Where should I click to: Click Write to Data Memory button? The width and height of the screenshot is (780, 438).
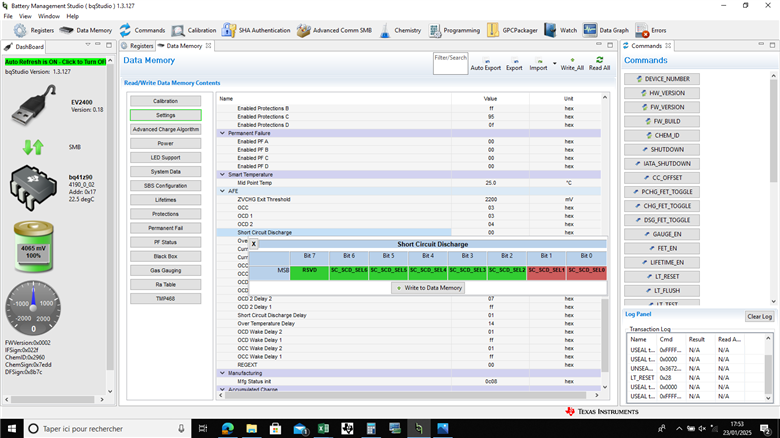click(428, 288)
